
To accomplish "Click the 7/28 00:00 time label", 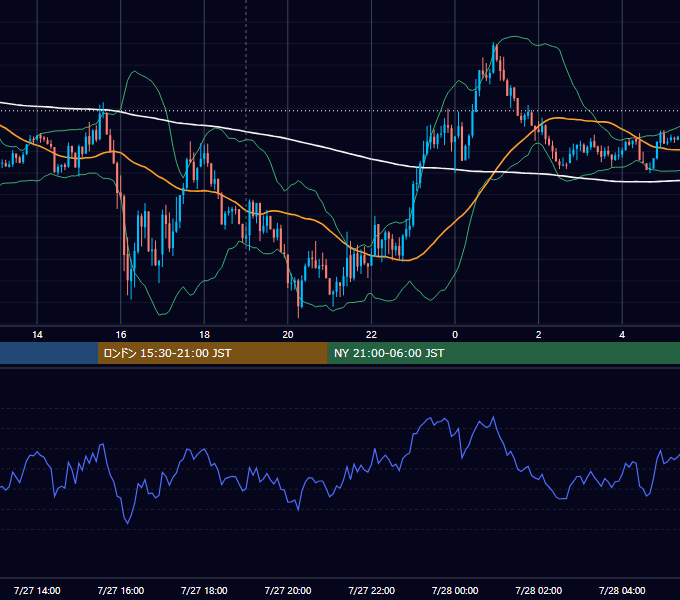I will pyautogui.click(x=455, y=590).
